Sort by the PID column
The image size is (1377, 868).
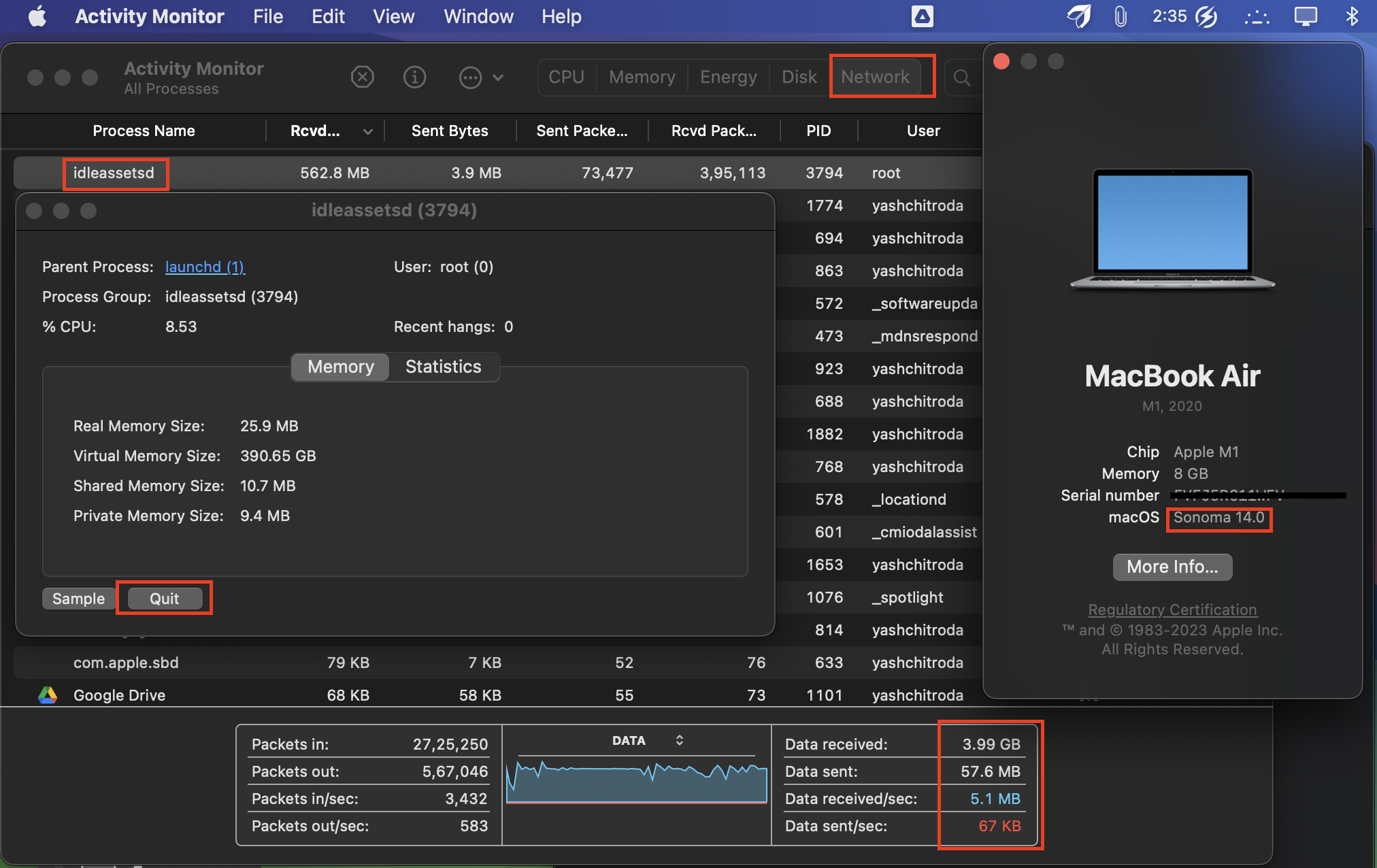click(818, 131)
